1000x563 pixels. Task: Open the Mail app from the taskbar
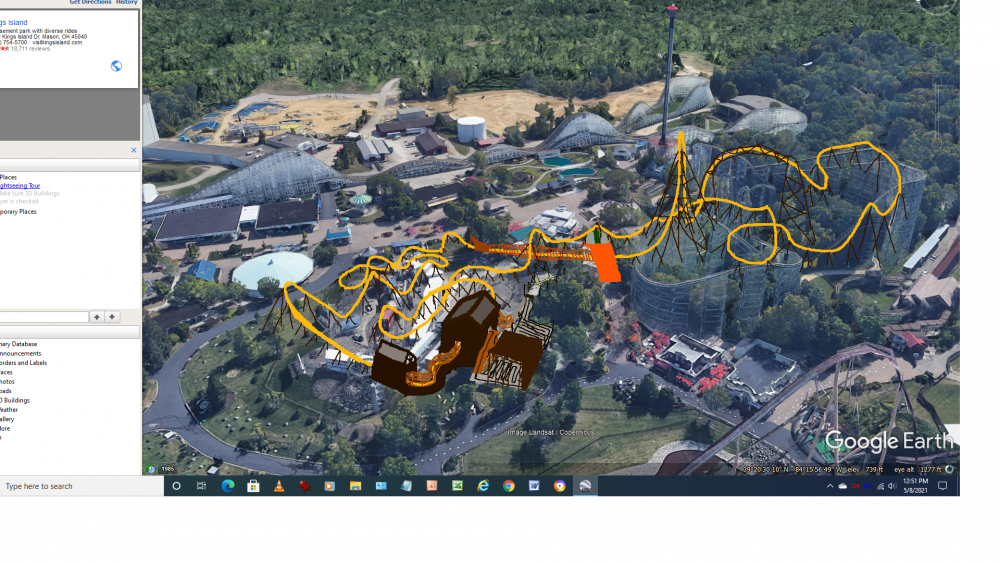[x=381, y=486]
